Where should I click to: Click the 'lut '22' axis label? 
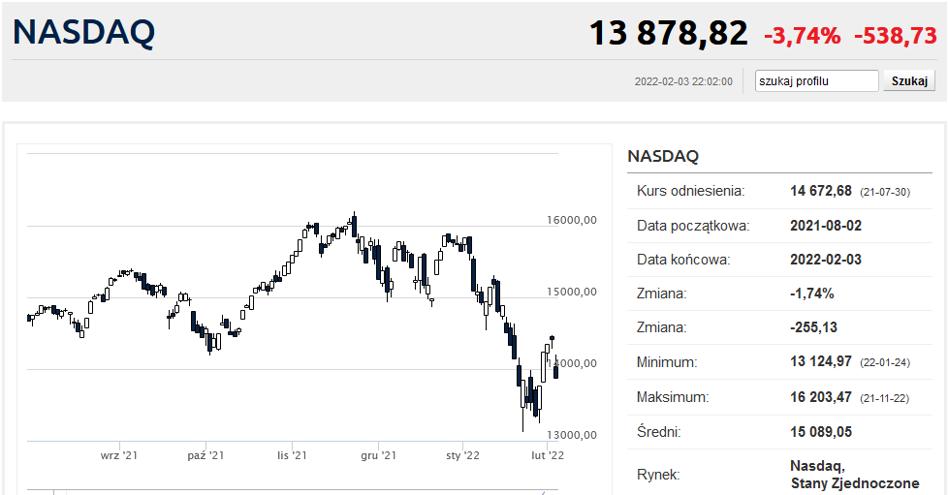548,455
